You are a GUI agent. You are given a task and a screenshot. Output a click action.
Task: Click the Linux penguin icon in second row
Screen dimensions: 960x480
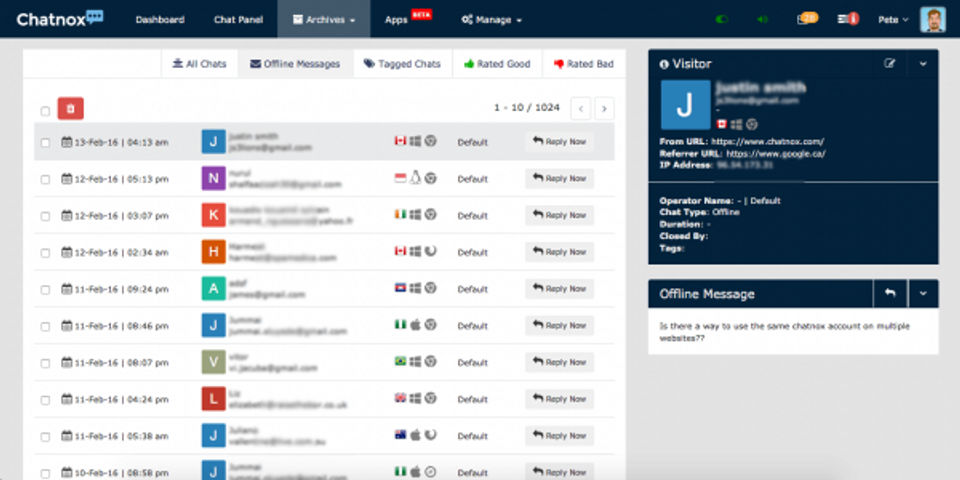pos(415,178)
